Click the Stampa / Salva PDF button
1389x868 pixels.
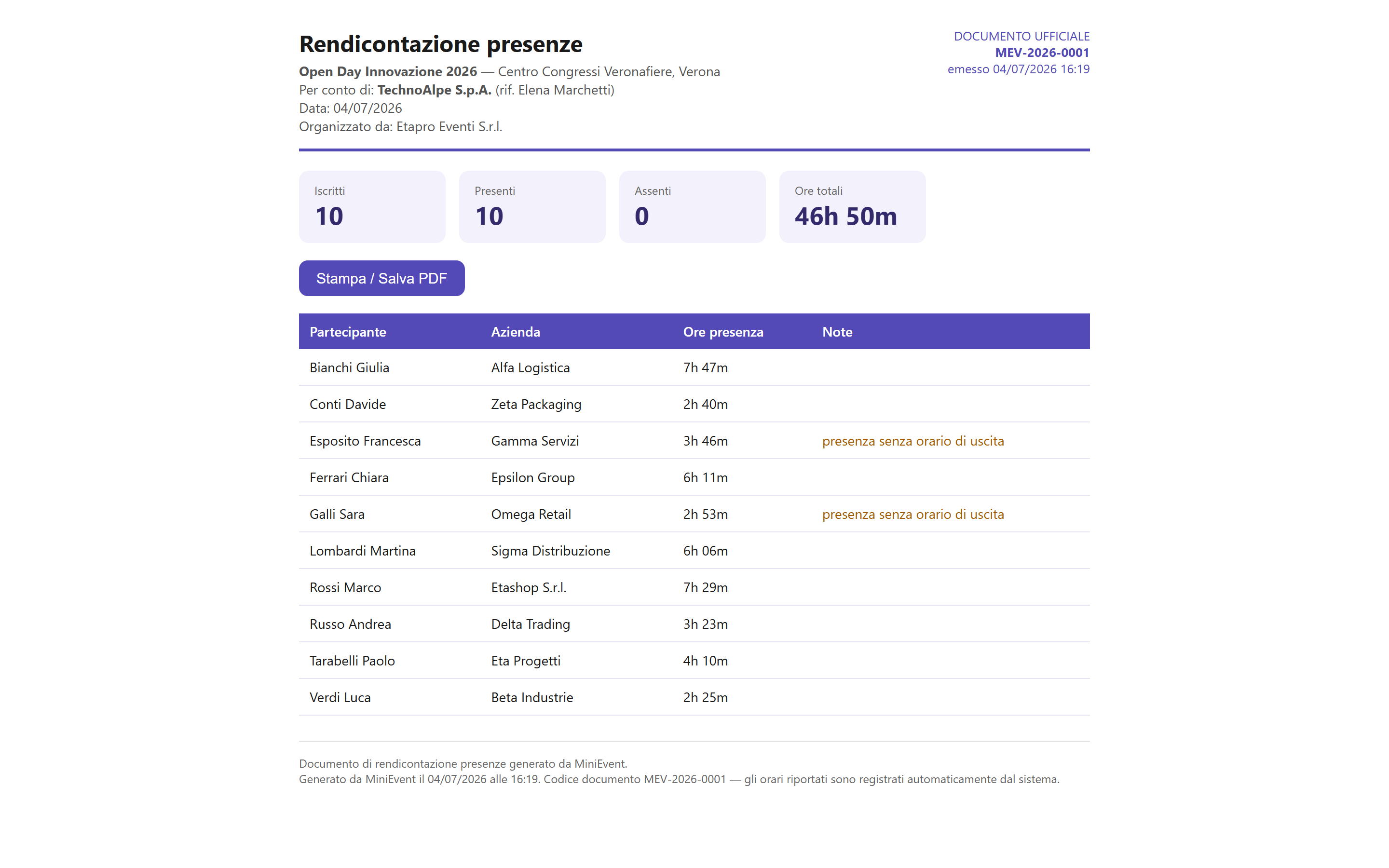[x=381, y=278]
